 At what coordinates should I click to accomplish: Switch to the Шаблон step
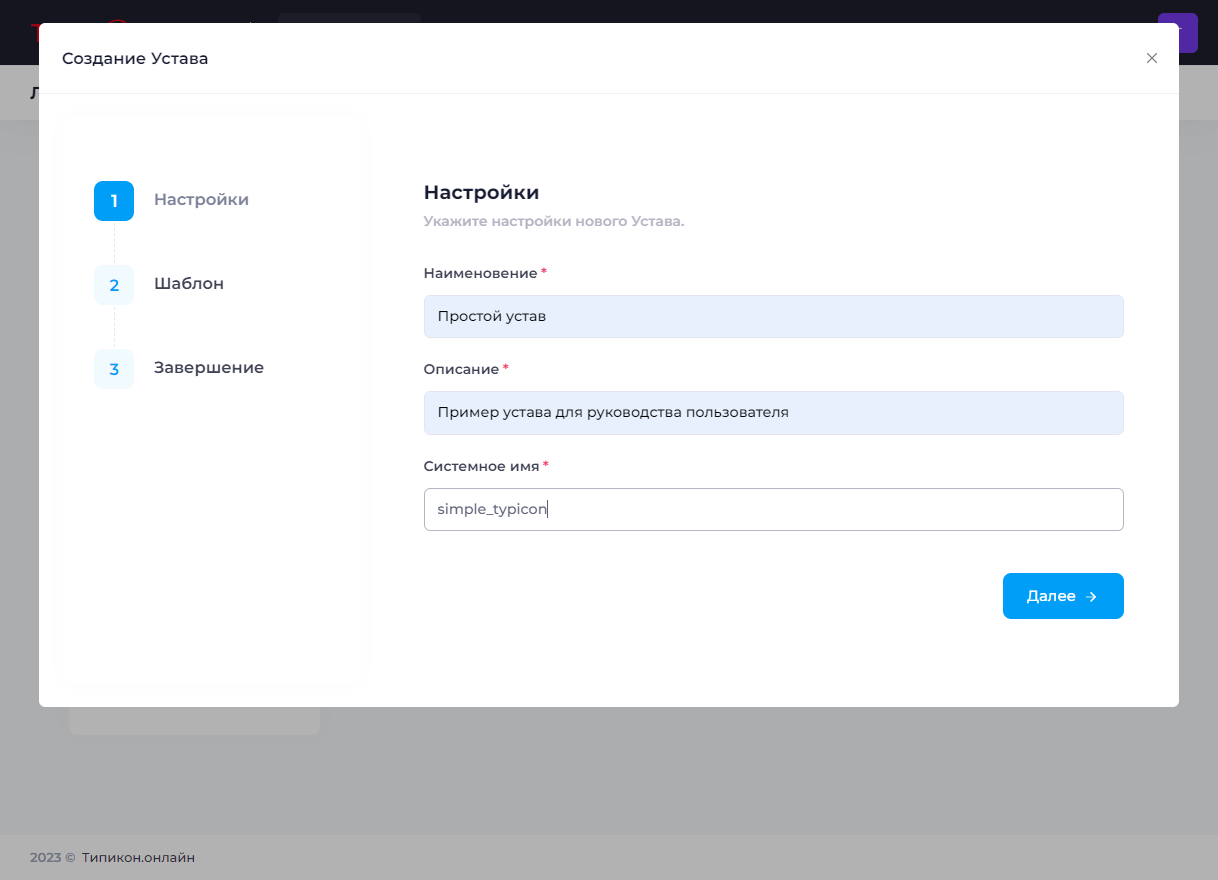click(x=189, y=283)
